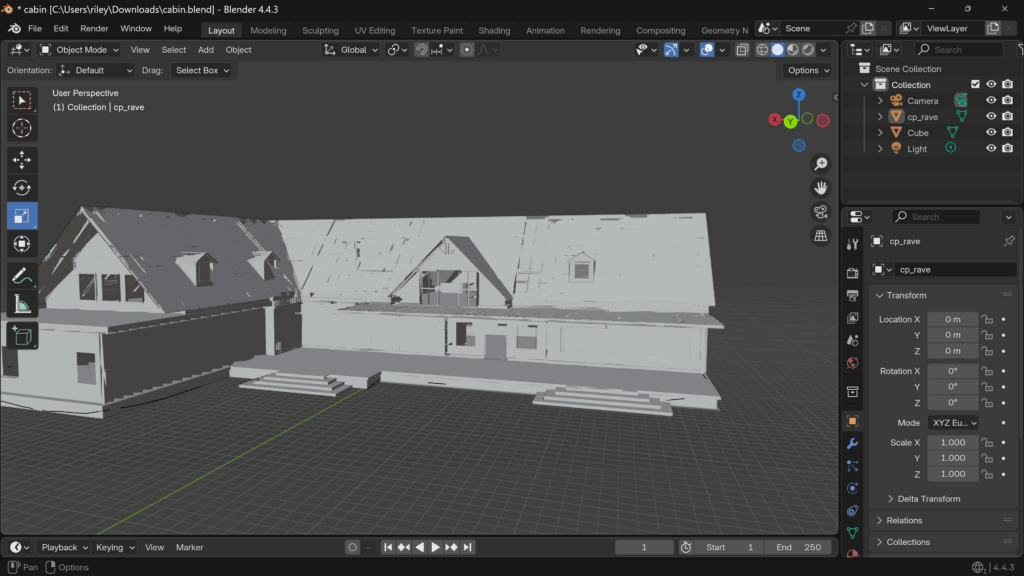Image resolution: width=1024 pixels, height=576 pixels.
Task: Expand the Delta Transform panel
Action: [923, 499]
